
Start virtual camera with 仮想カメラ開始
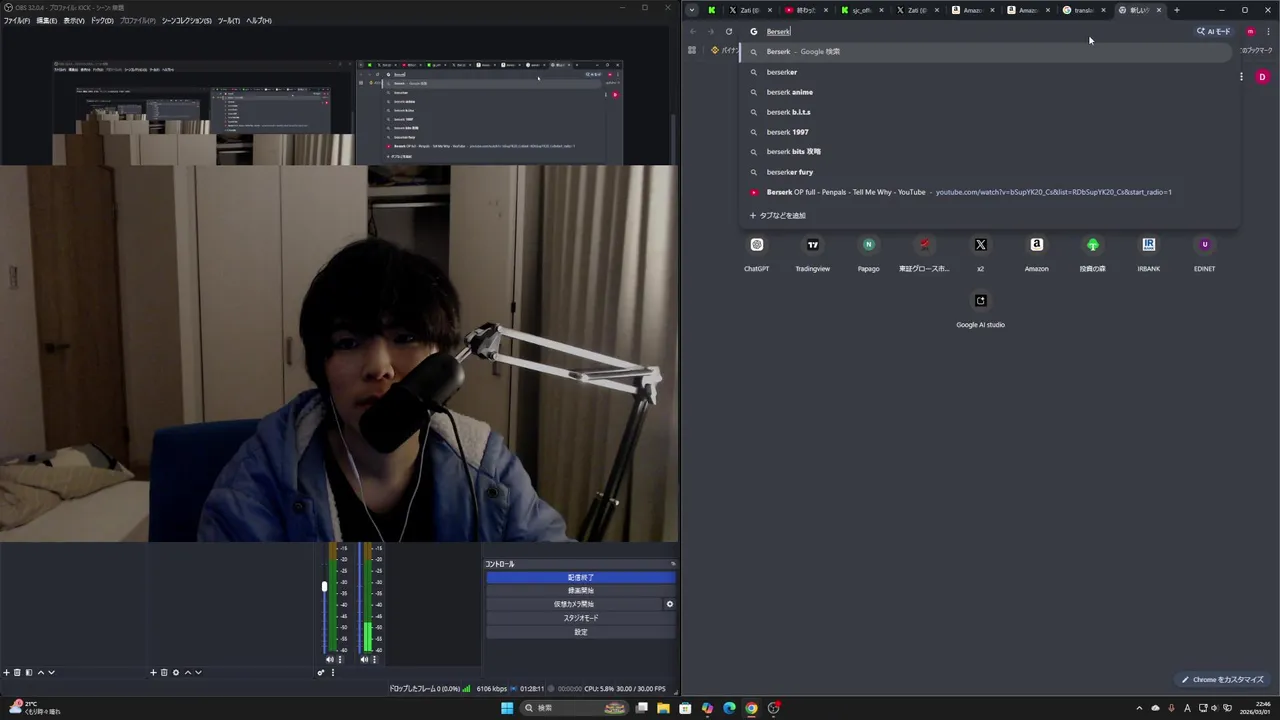pyautogui.click(x=574, y=604)
